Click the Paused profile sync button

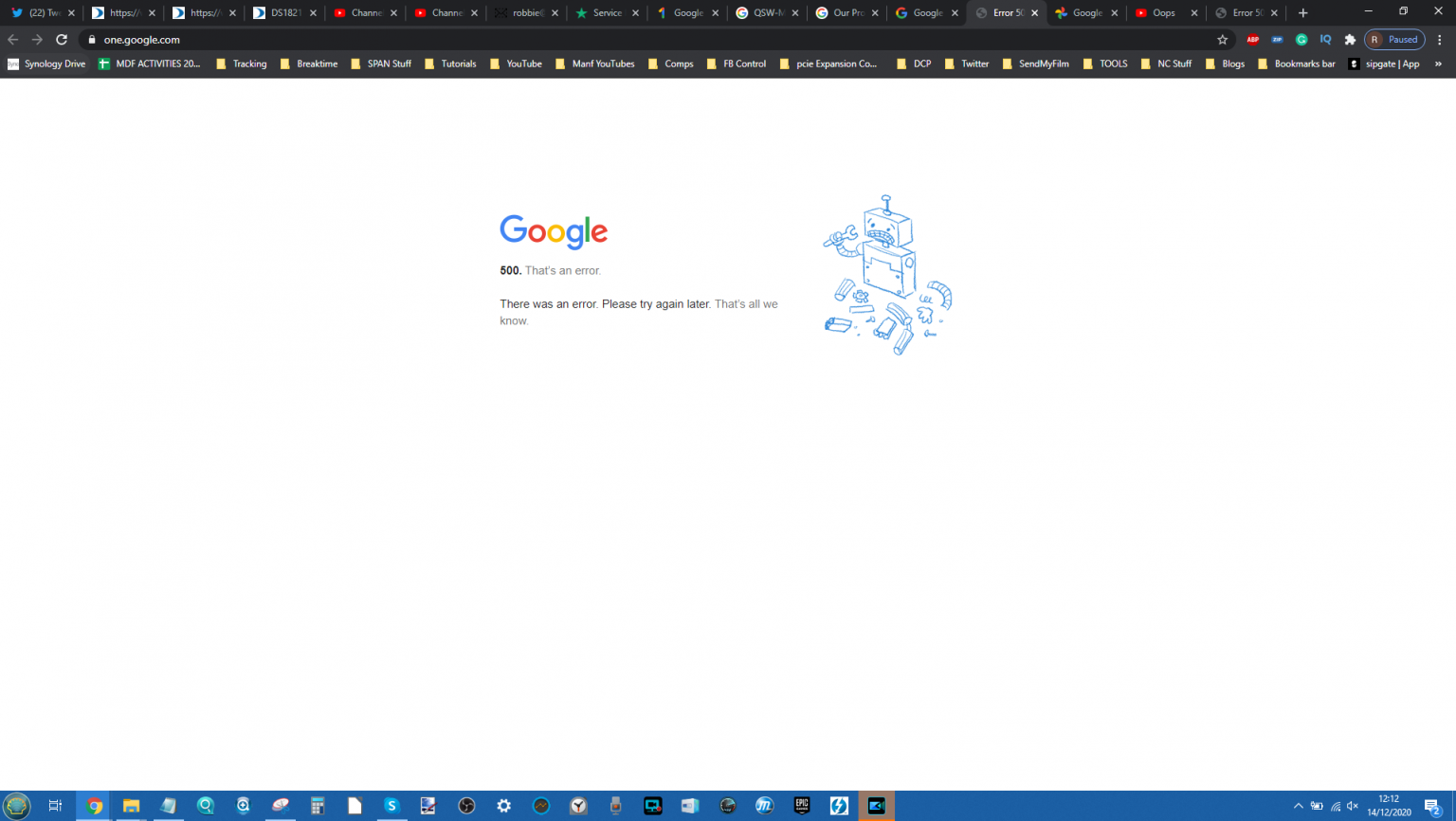1394,40
